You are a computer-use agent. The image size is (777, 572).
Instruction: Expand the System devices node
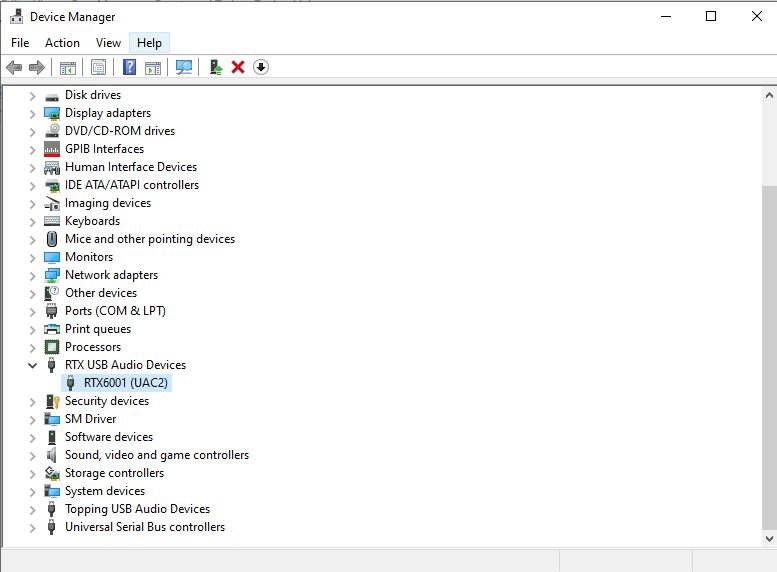33,492
